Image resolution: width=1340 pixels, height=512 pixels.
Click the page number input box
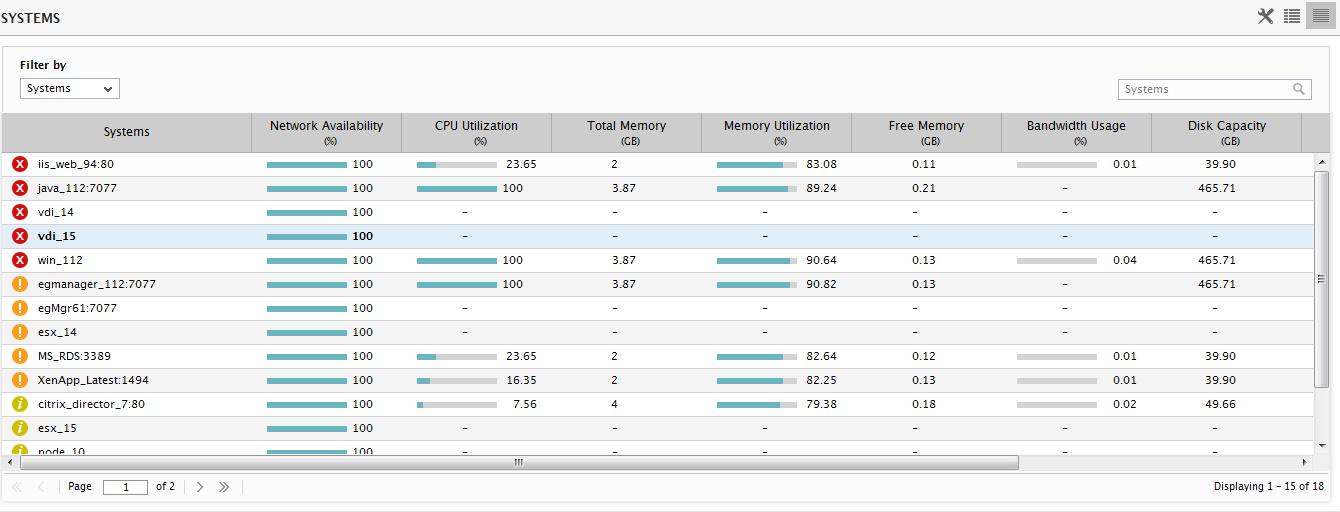tap(125, 487)
